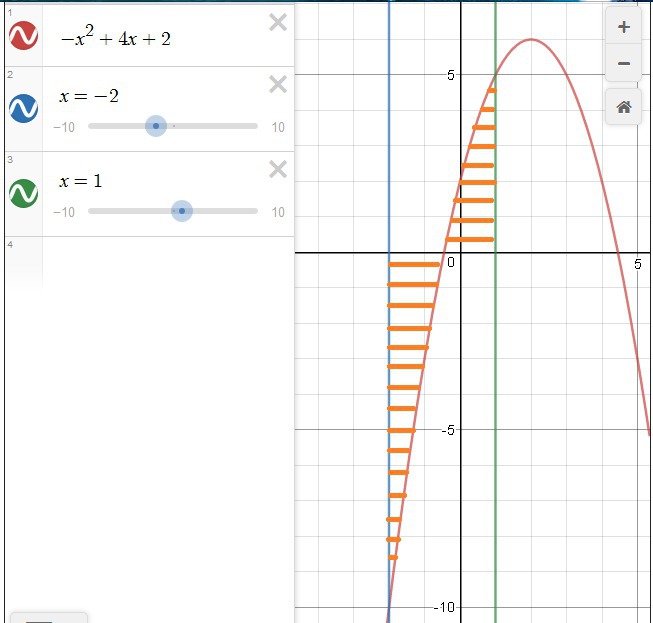The width and height of the screenshot is (653, 623).
Task: Zoom out of the graph
Action: pyautogui.click(x=623, y=63)
